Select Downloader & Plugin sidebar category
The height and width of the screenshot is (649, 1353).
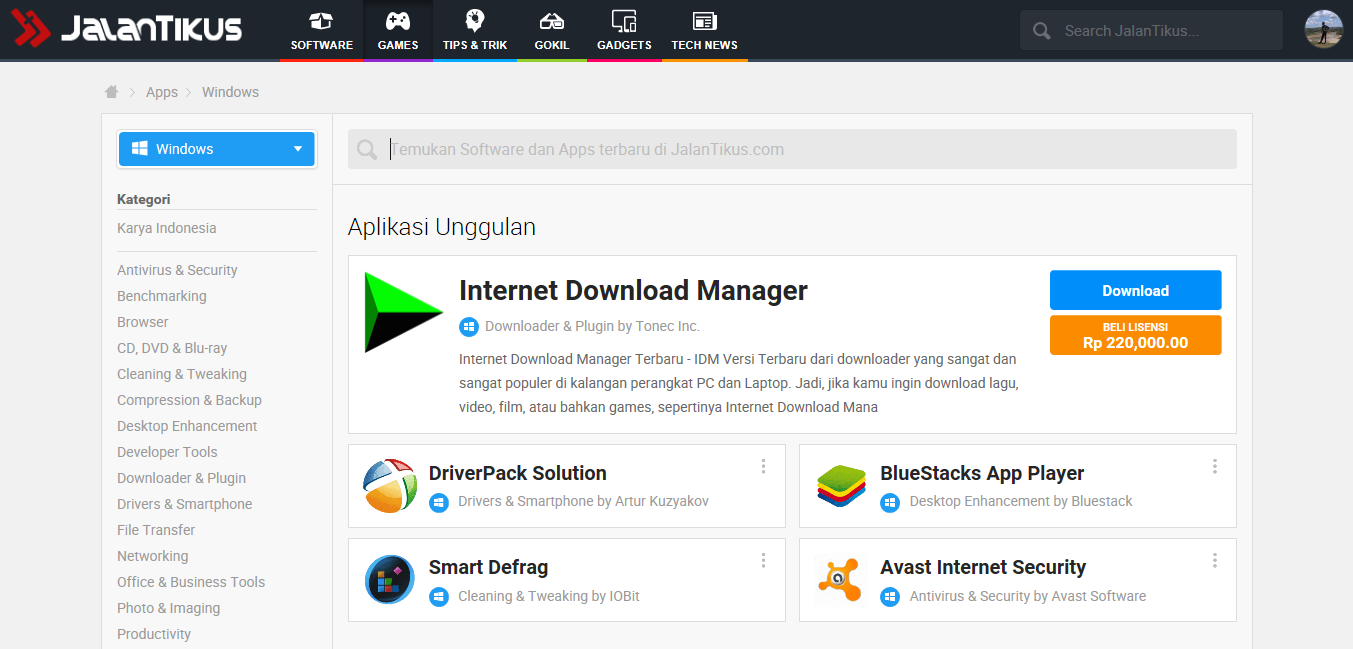(x=181, y=478)
